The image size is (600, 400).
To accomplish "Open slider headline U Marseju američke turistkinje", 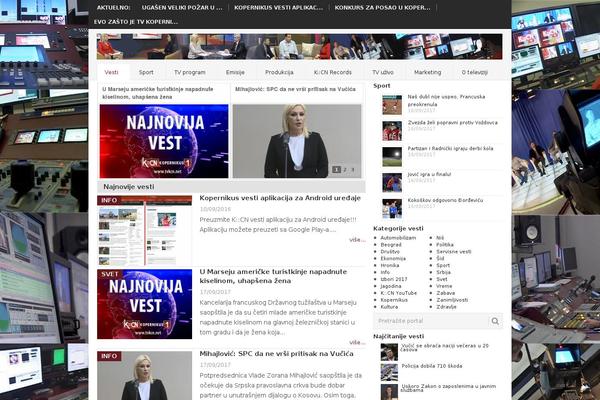I will tap(158, 93).
